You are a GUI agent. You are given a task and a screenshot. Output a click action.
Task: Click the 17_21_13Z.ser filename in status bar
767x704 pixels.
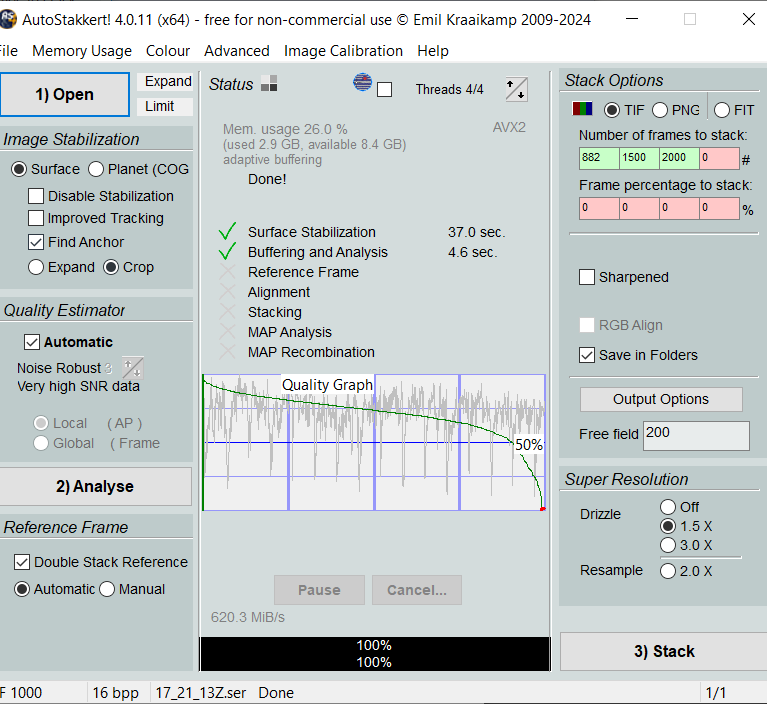(x=201, y=693)
